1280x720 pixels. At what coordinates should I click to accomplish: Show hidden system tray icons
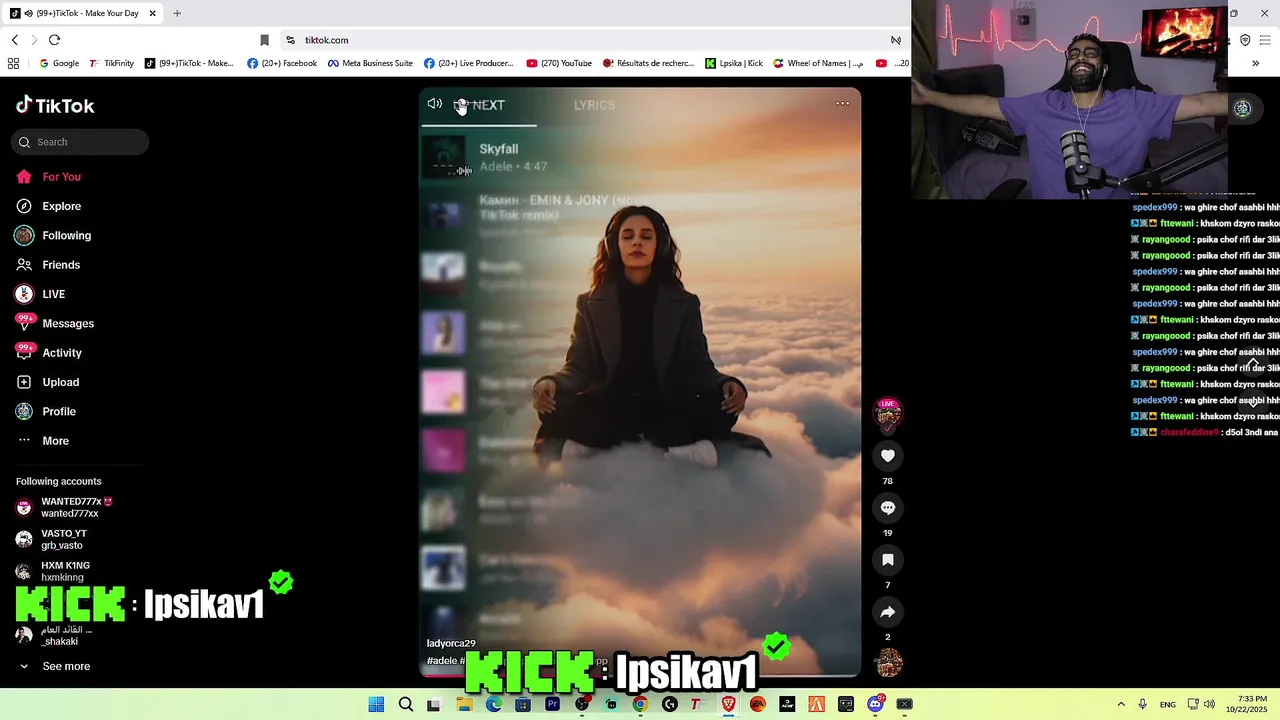click(1120, 704)
